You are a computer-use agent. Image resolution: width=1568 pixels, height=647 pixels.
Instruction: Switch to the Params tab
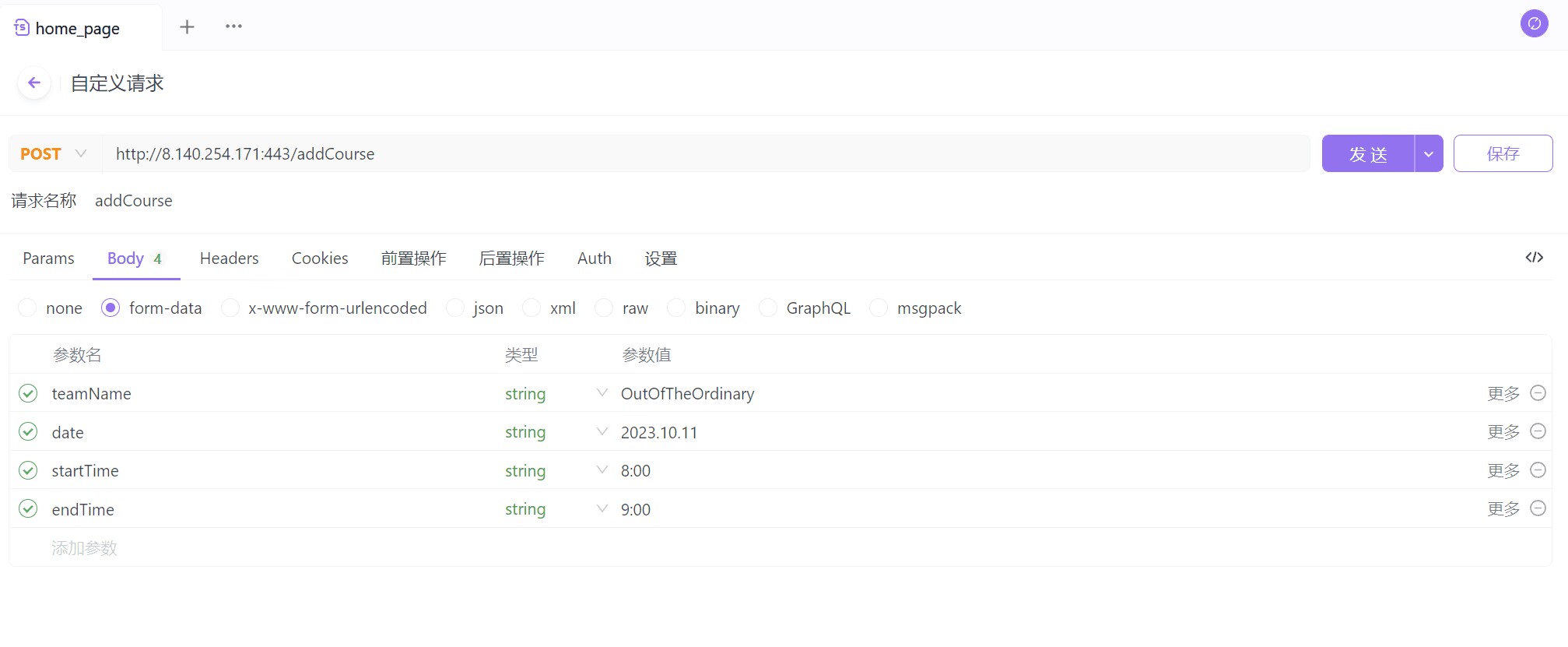48,258
